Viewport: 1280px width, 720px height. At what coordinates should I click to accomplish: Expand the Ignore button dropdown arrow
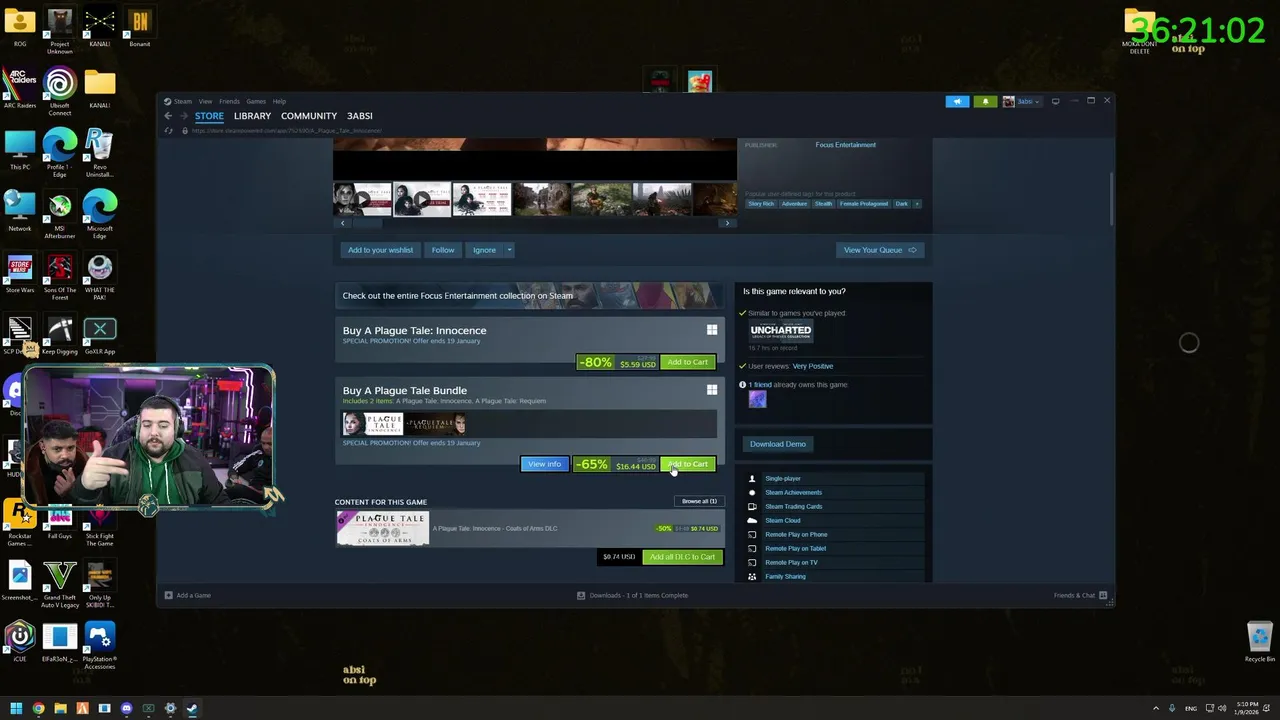(509, 250)
